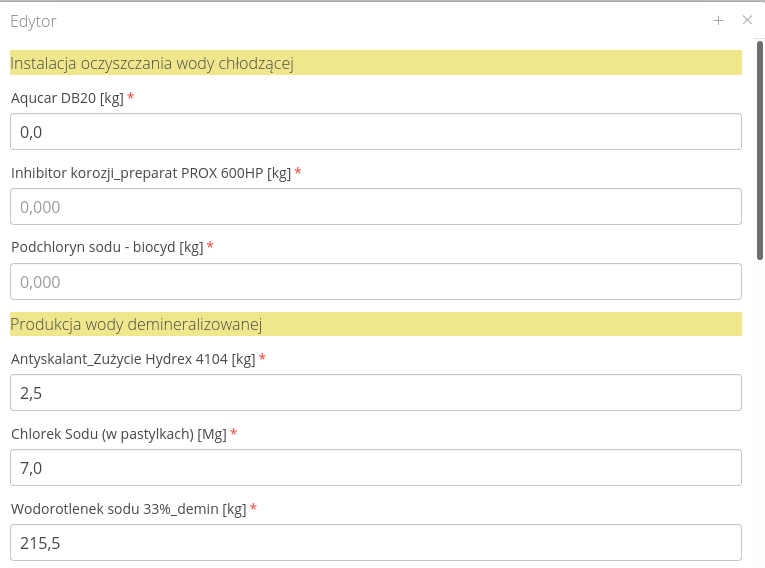Screen dimensions: 765x568
Task: Click the Aqucar DB20 [kg] label
Action: pyautogui.click(x=67, y=98)
